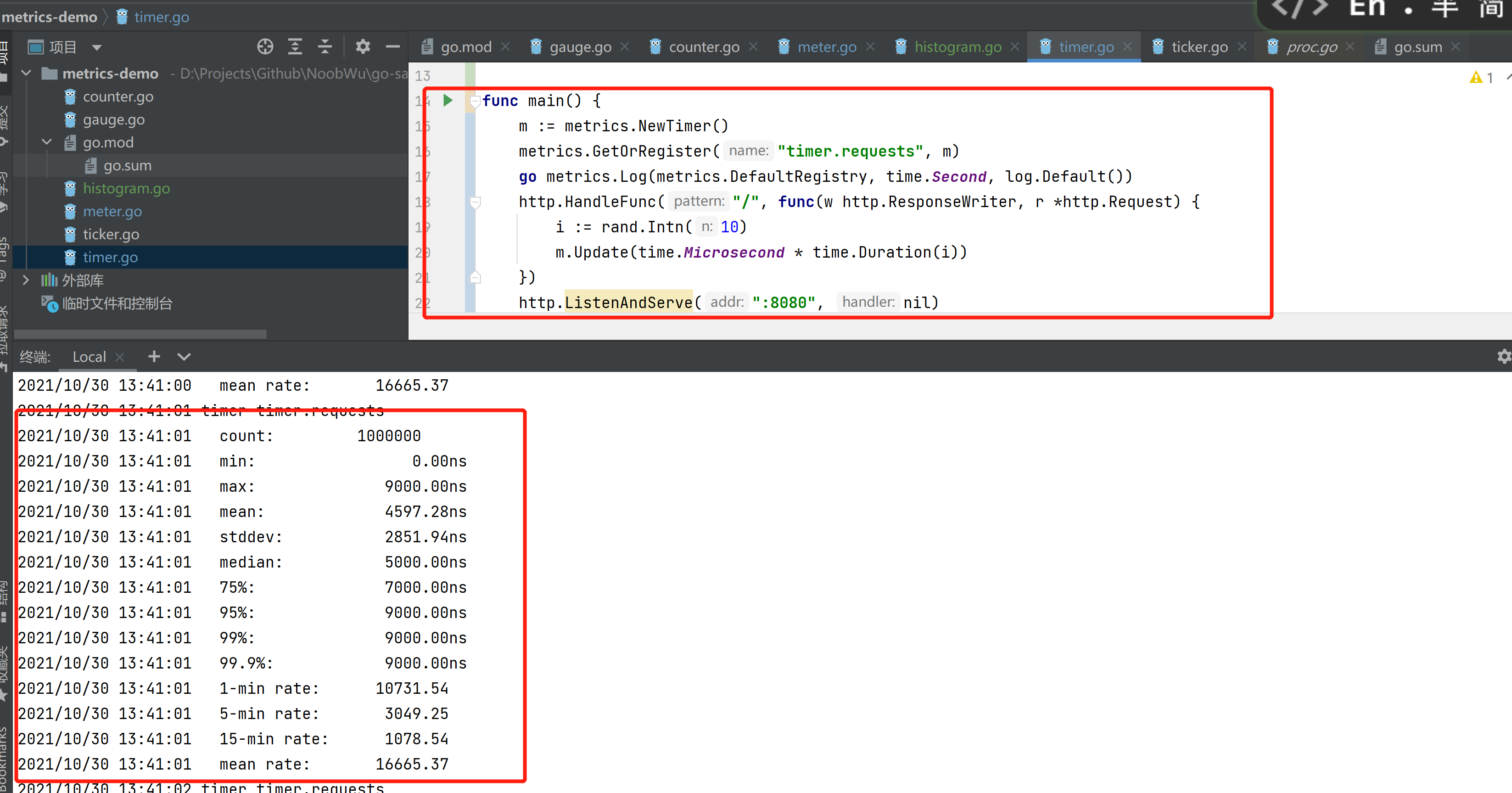The image size is (1512, 793).
Task: Click the count: 1000000 terminal line
Action: (219, 436)
